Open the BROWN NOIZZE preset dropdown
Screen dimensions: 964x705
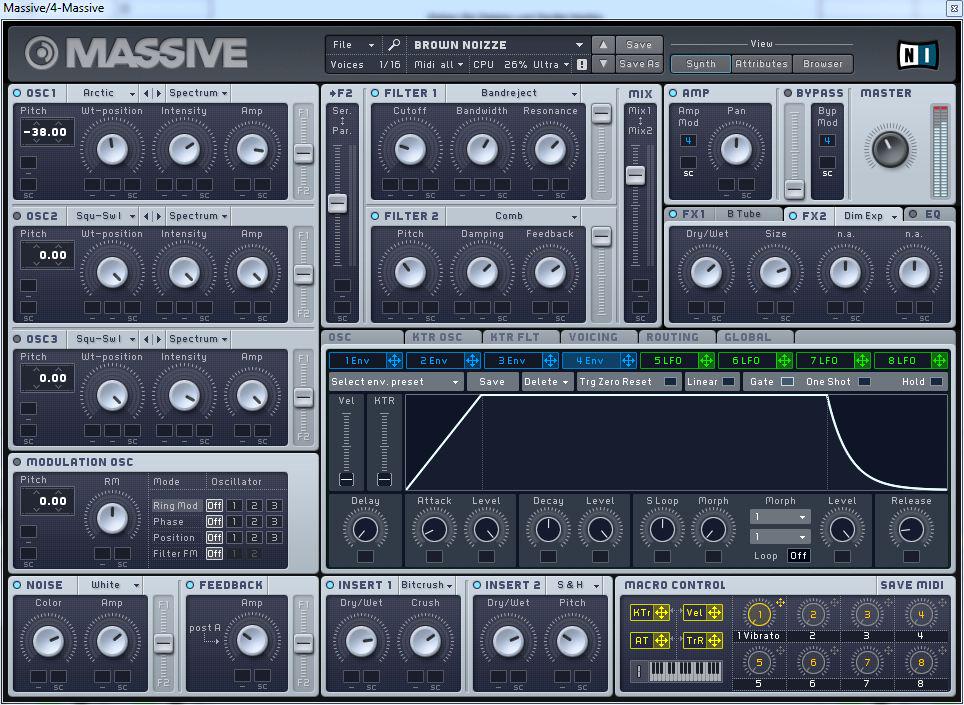(498, 45)
